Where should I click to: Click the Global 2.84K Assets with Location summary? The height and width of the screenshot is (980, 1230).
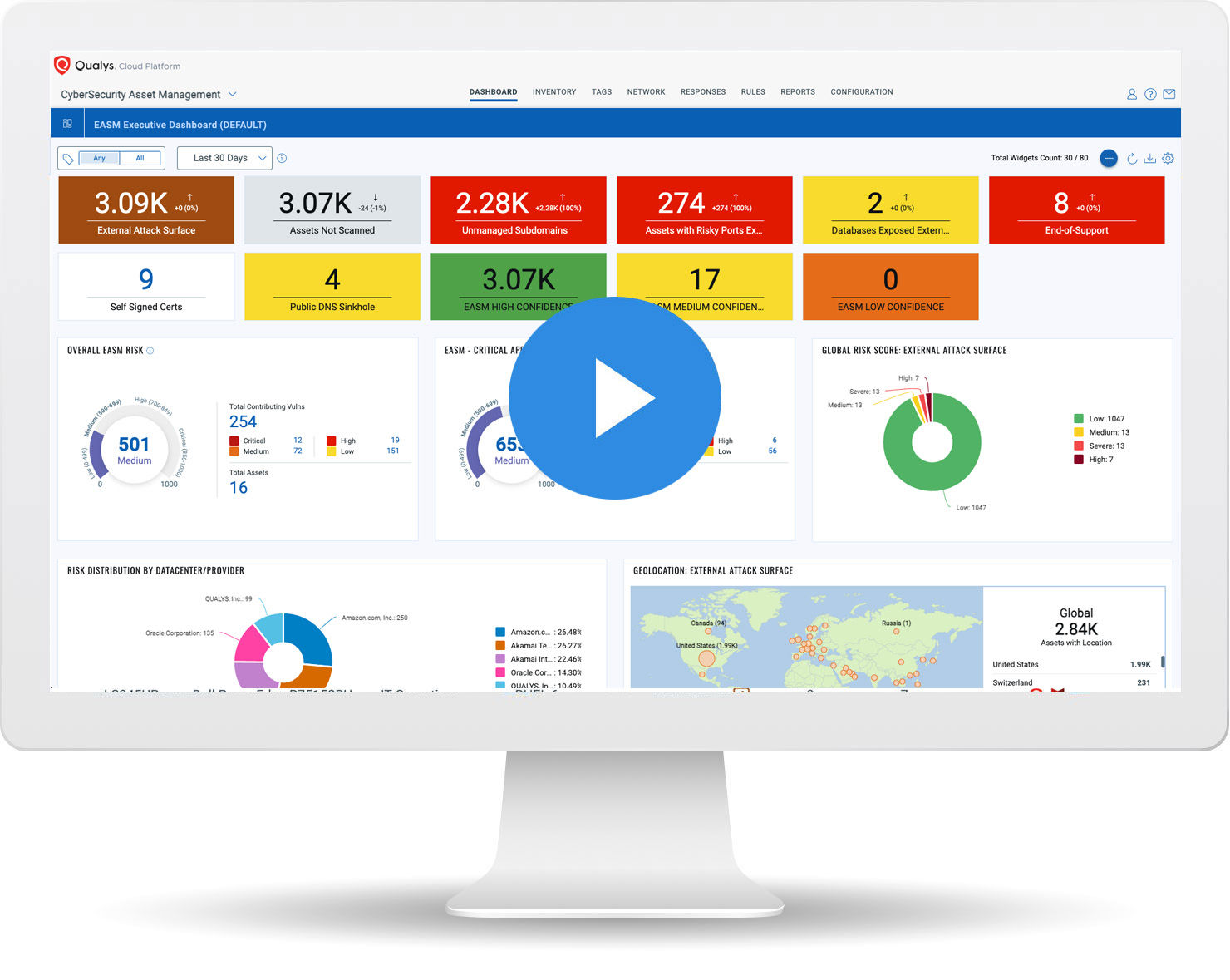click(1076, 627)
